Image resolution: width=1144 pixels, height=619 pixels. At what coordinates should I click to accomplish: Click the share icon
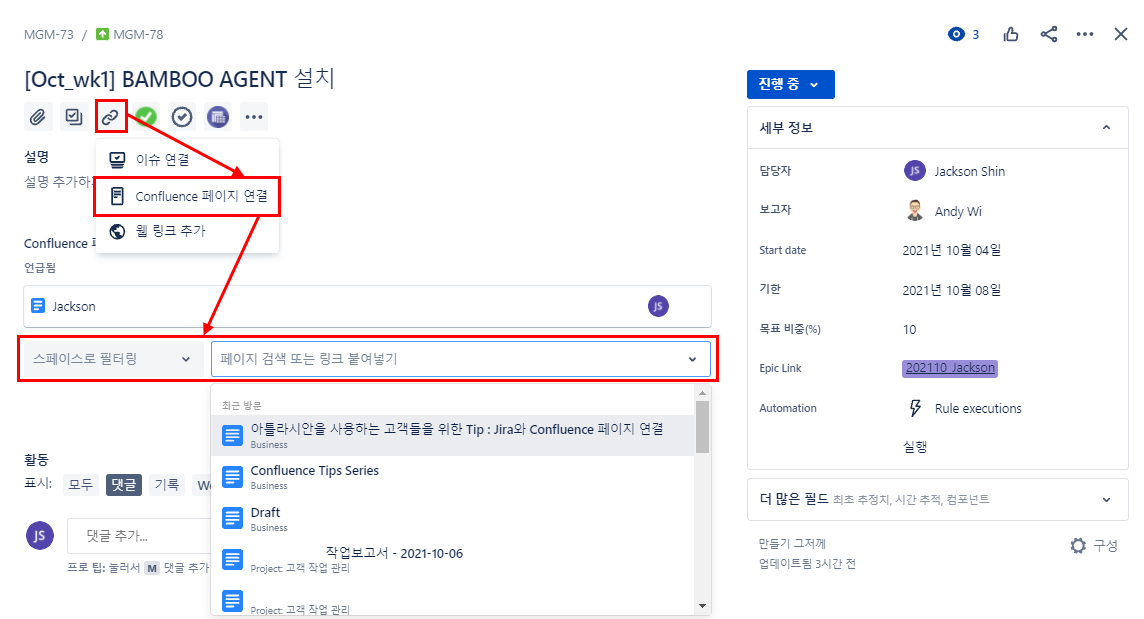[x=1048, y=34]
